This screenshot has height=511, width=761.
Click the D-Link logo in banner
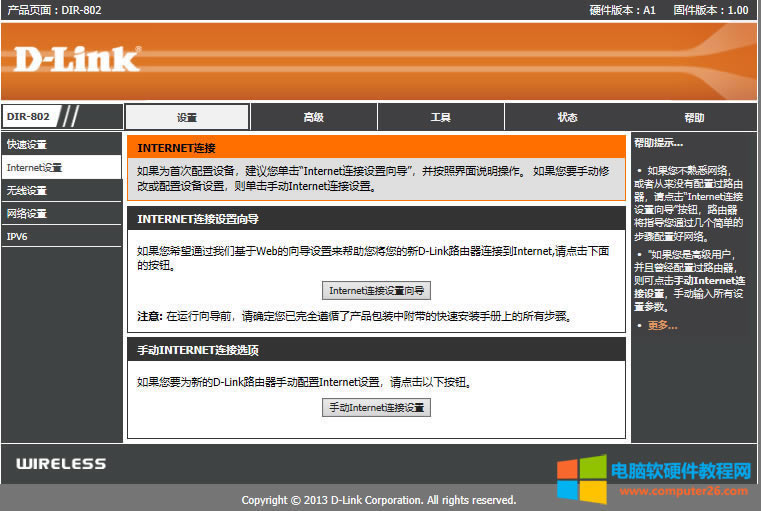(77, 59)
